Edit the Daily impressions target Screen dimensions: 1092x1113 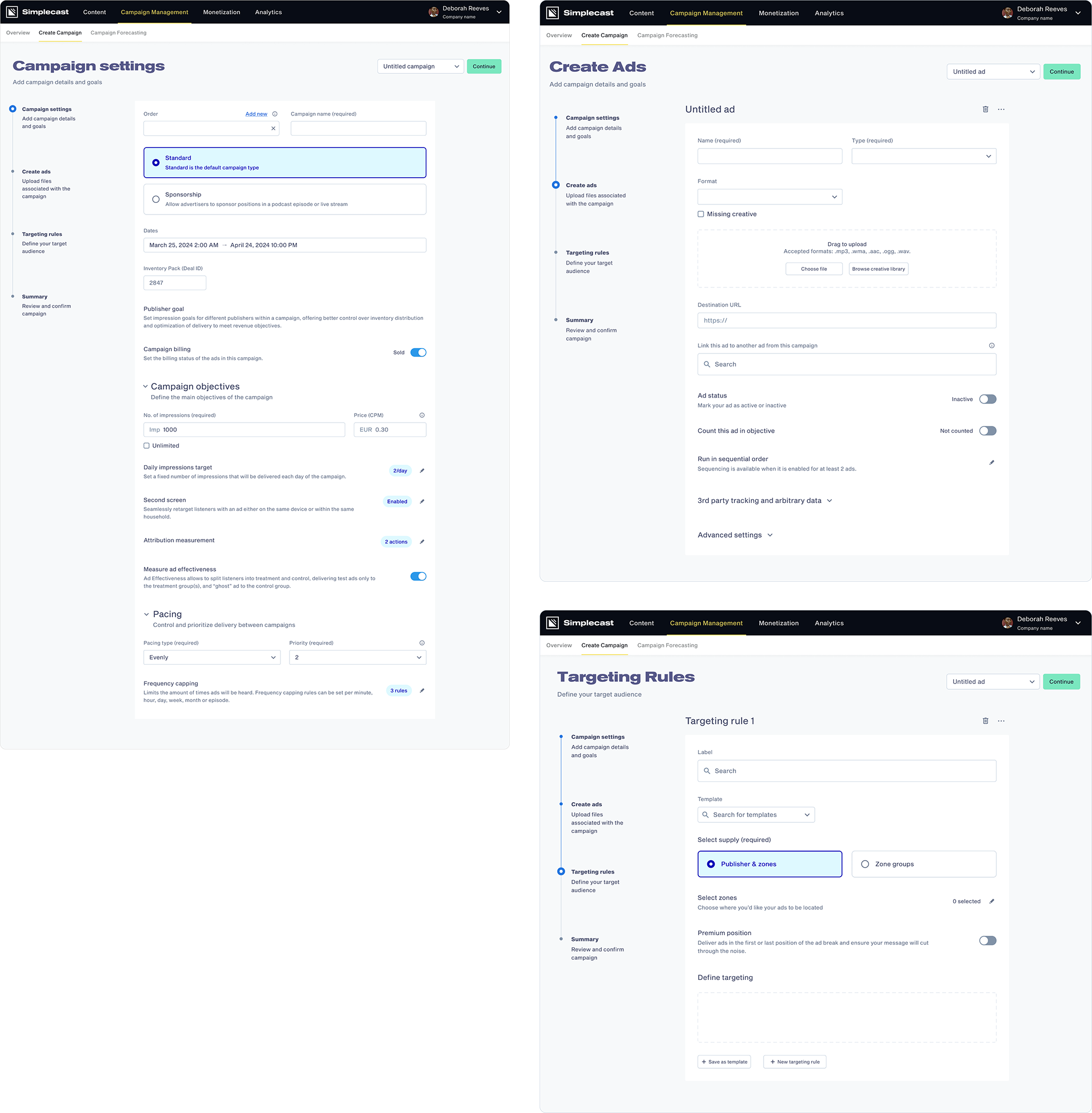[422, 471]
